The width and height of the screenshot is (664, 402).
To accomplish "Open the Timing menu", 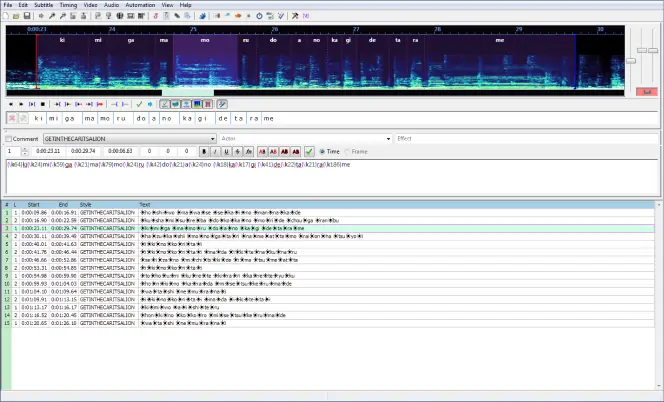I will [68, 5].
